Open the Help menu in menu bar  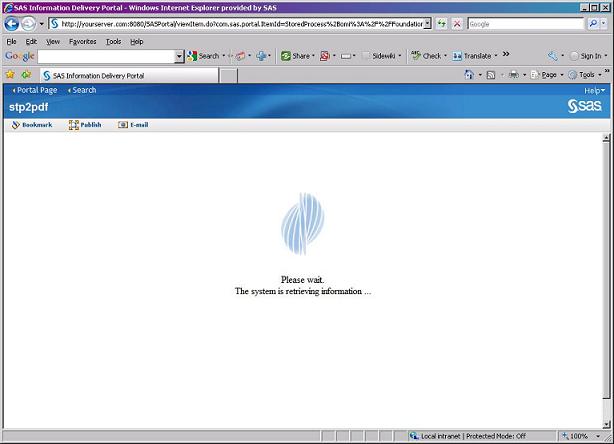(137, 42)
